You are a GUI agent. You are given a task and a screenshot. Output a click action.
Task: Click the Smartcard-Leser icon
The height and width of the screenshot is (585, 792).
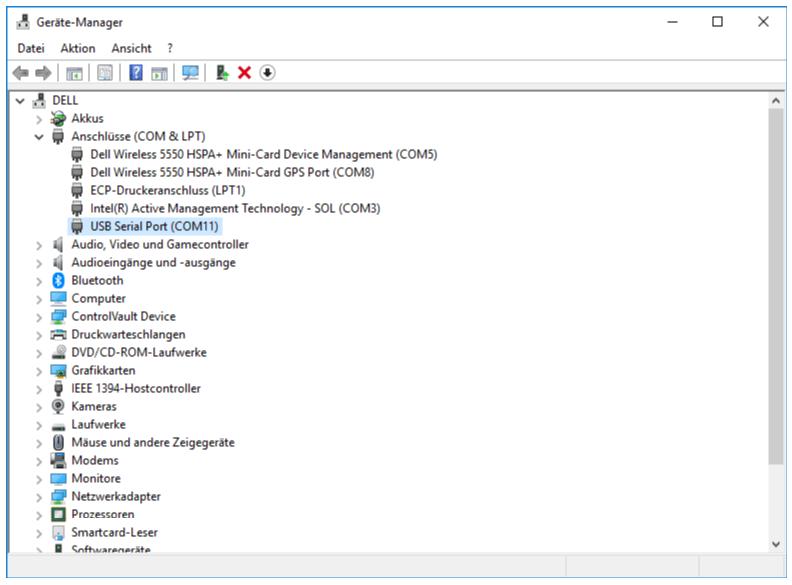(x=59, y=532)
